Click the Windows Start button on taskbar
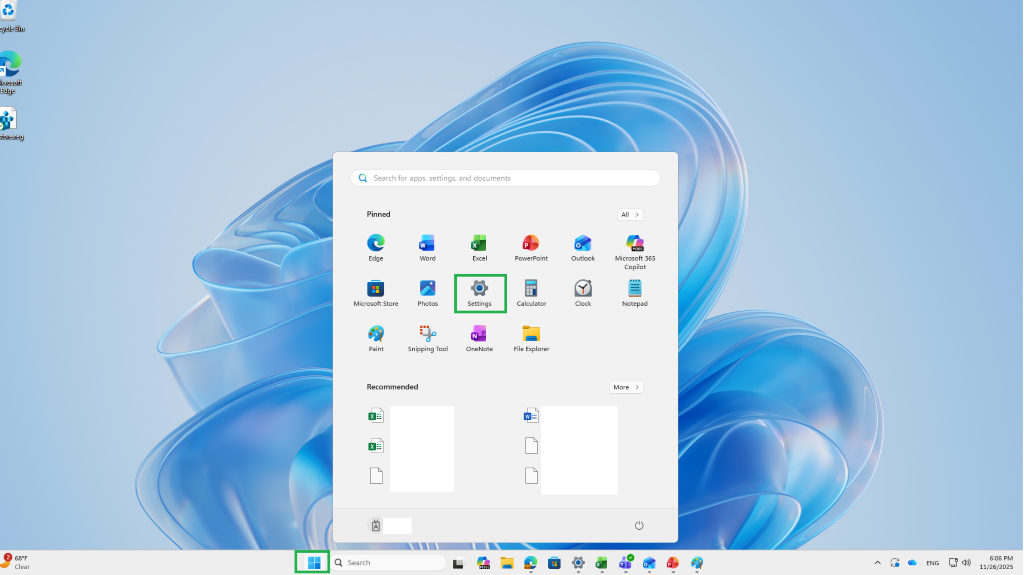This screenshot has height=575, width=1024. [x=313, y=563]
